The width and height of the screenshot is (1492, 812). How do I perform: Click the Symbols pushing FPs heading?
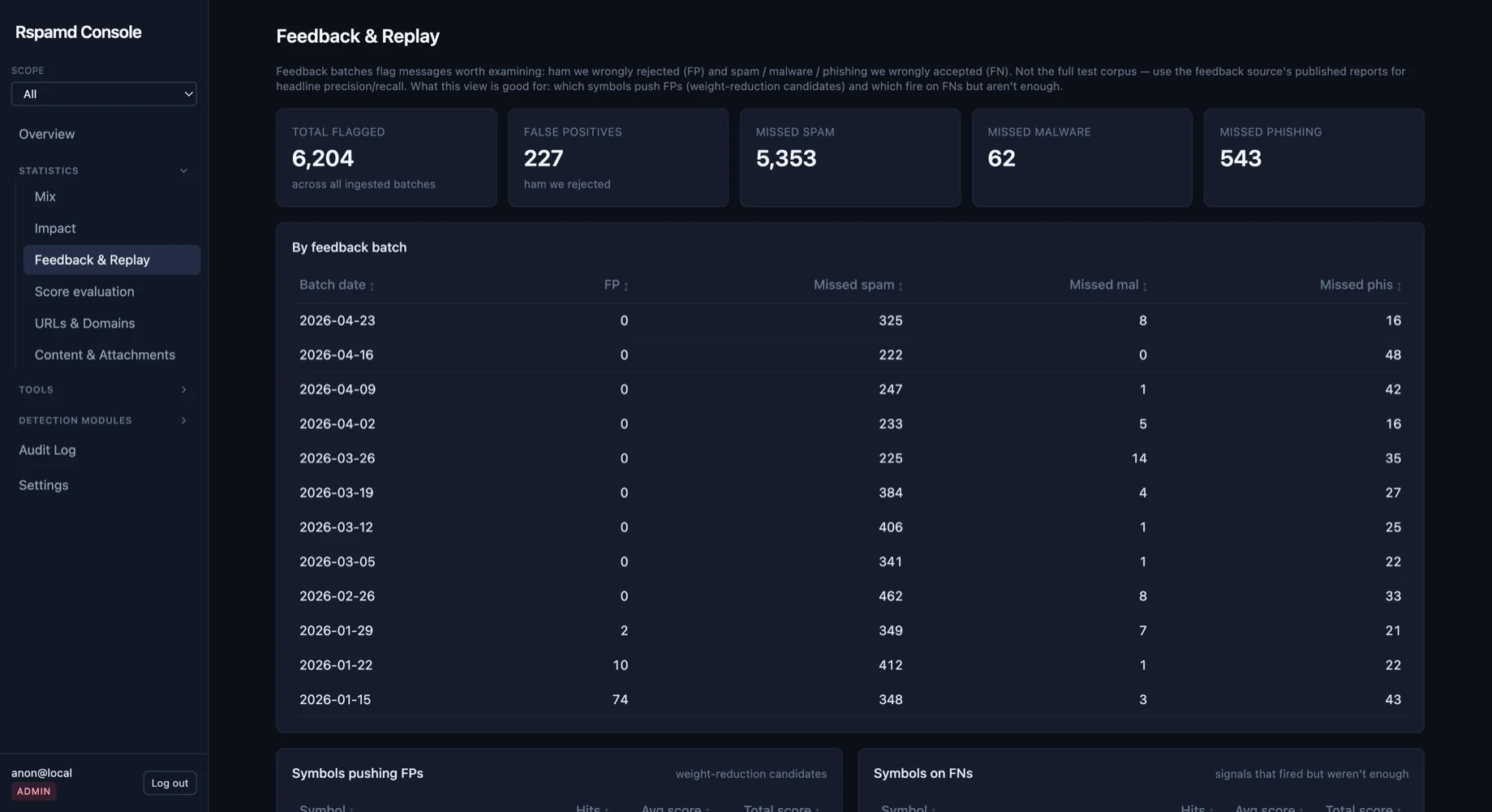click(x=358, y=774)
